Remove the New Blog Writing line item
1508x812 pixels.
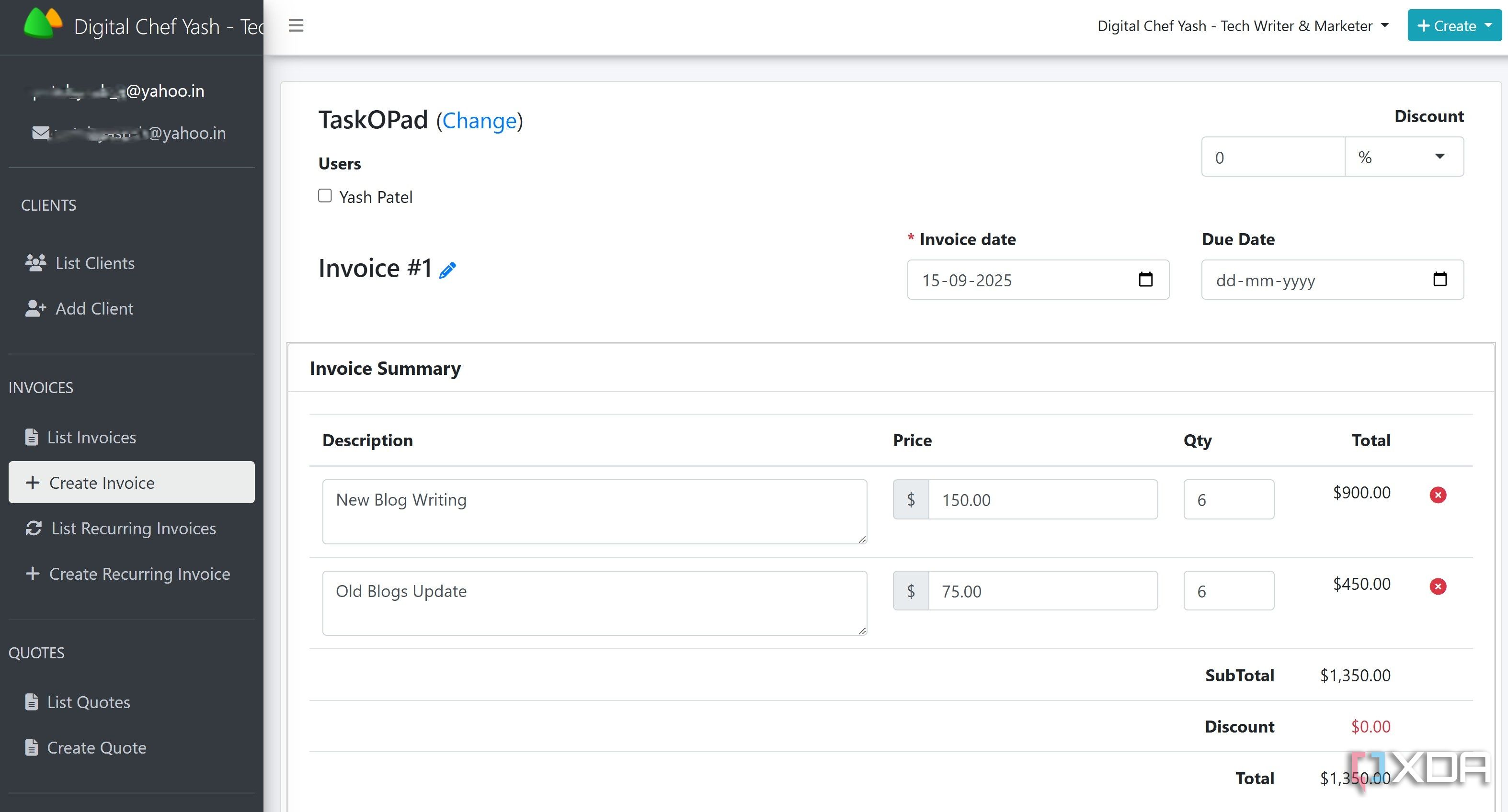click(x=1438, y=495)
